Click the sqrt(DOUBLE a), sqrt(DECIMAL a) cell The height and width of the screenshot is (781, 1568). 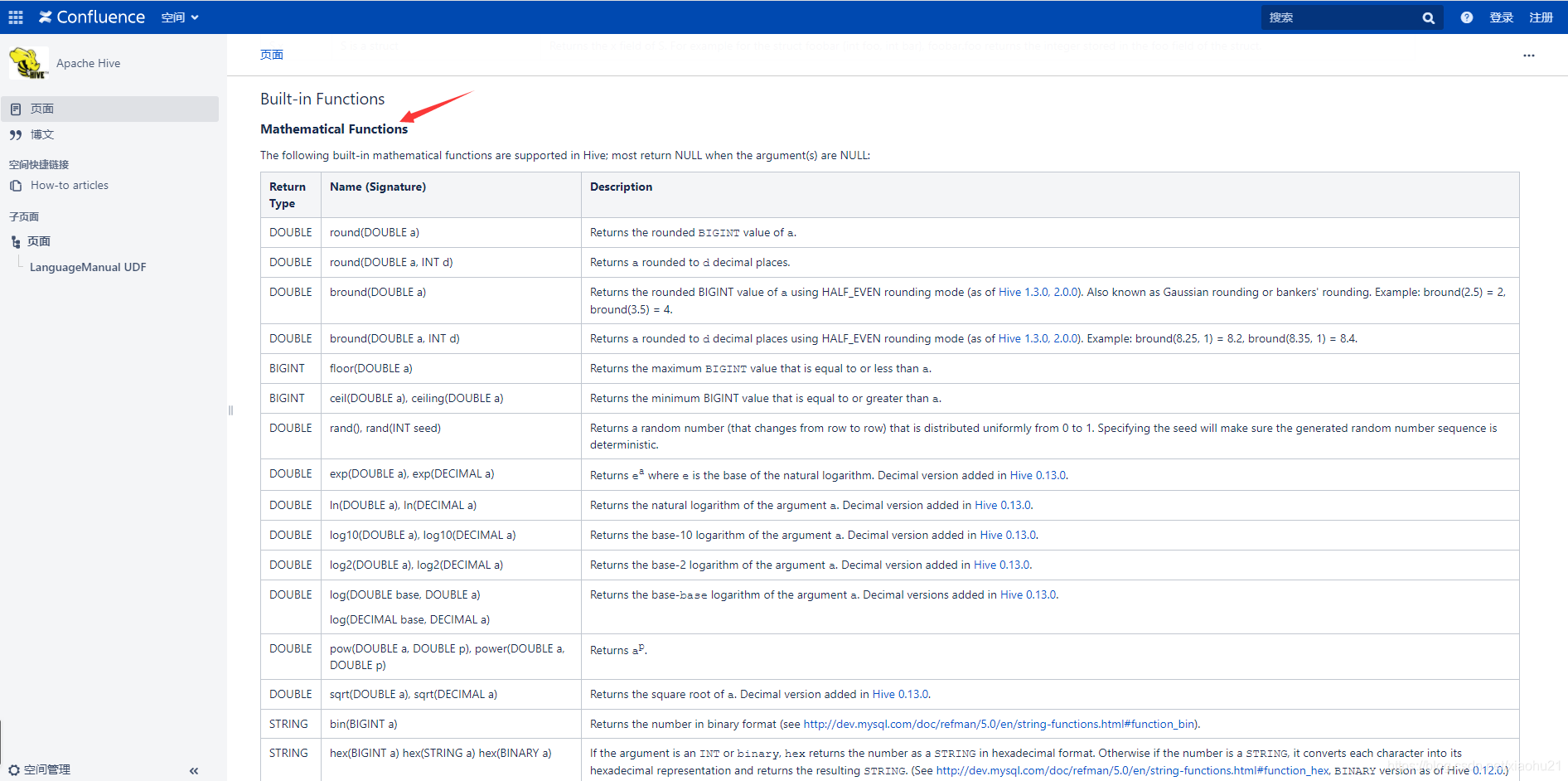[451, 694]
